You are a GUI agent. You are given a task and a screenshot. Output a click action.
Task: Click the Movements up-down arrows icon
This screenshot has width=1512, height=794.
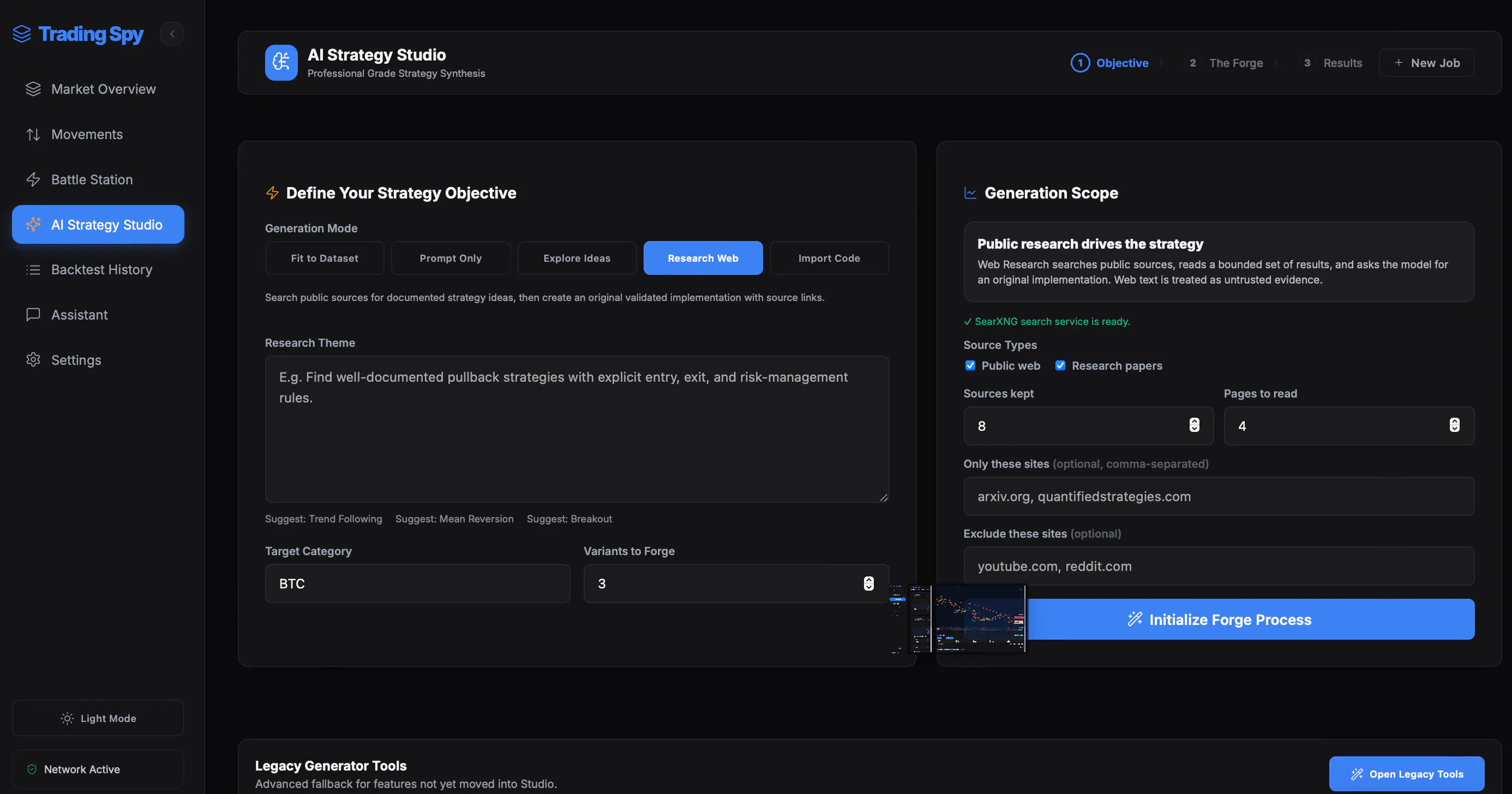[33, 134]
